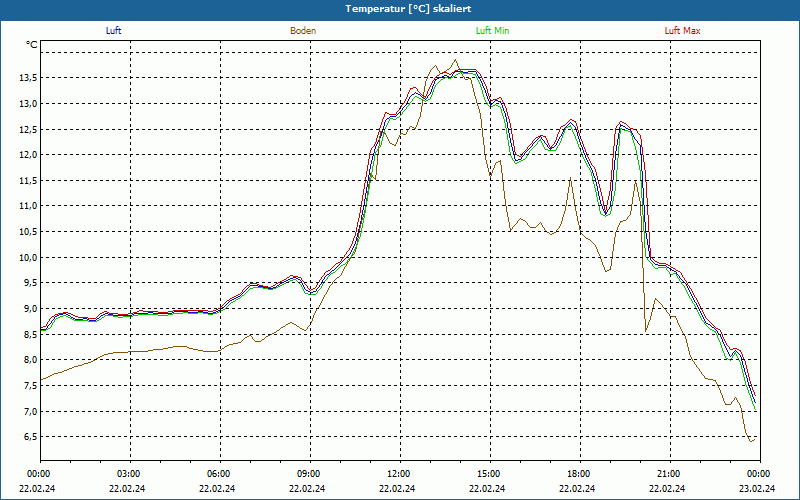Click the '18:00' time axis label

(580, 474)
